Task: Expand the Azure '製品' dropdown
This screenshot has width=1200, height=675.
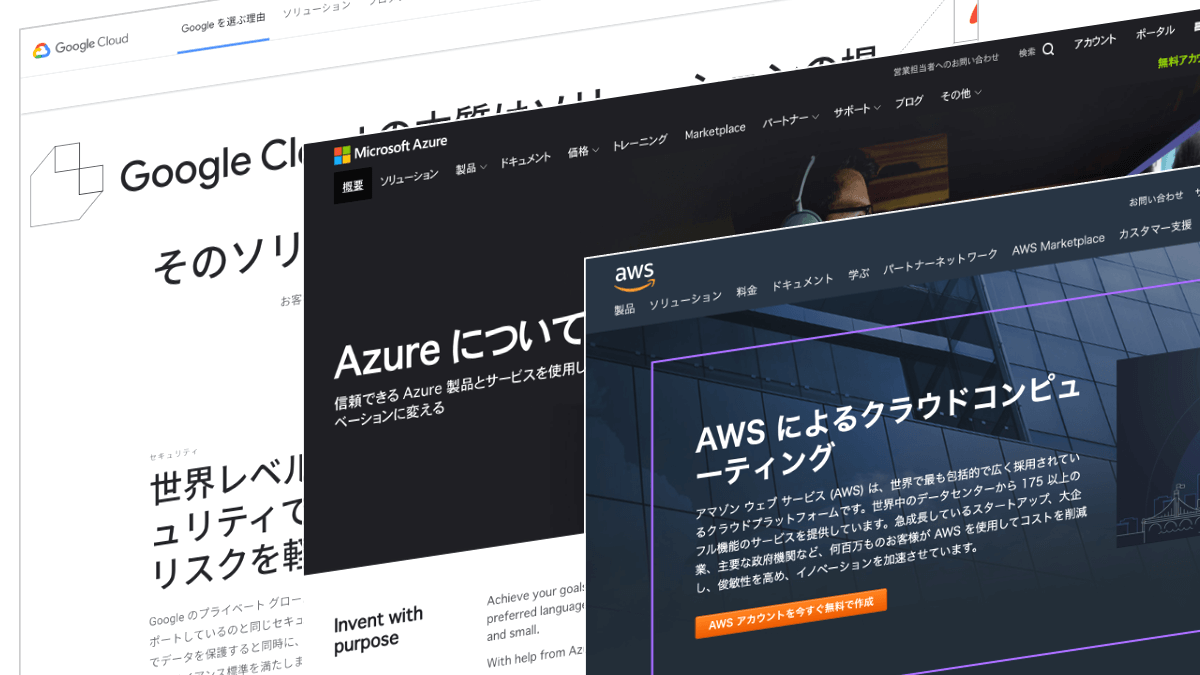Action: [470, 168]
